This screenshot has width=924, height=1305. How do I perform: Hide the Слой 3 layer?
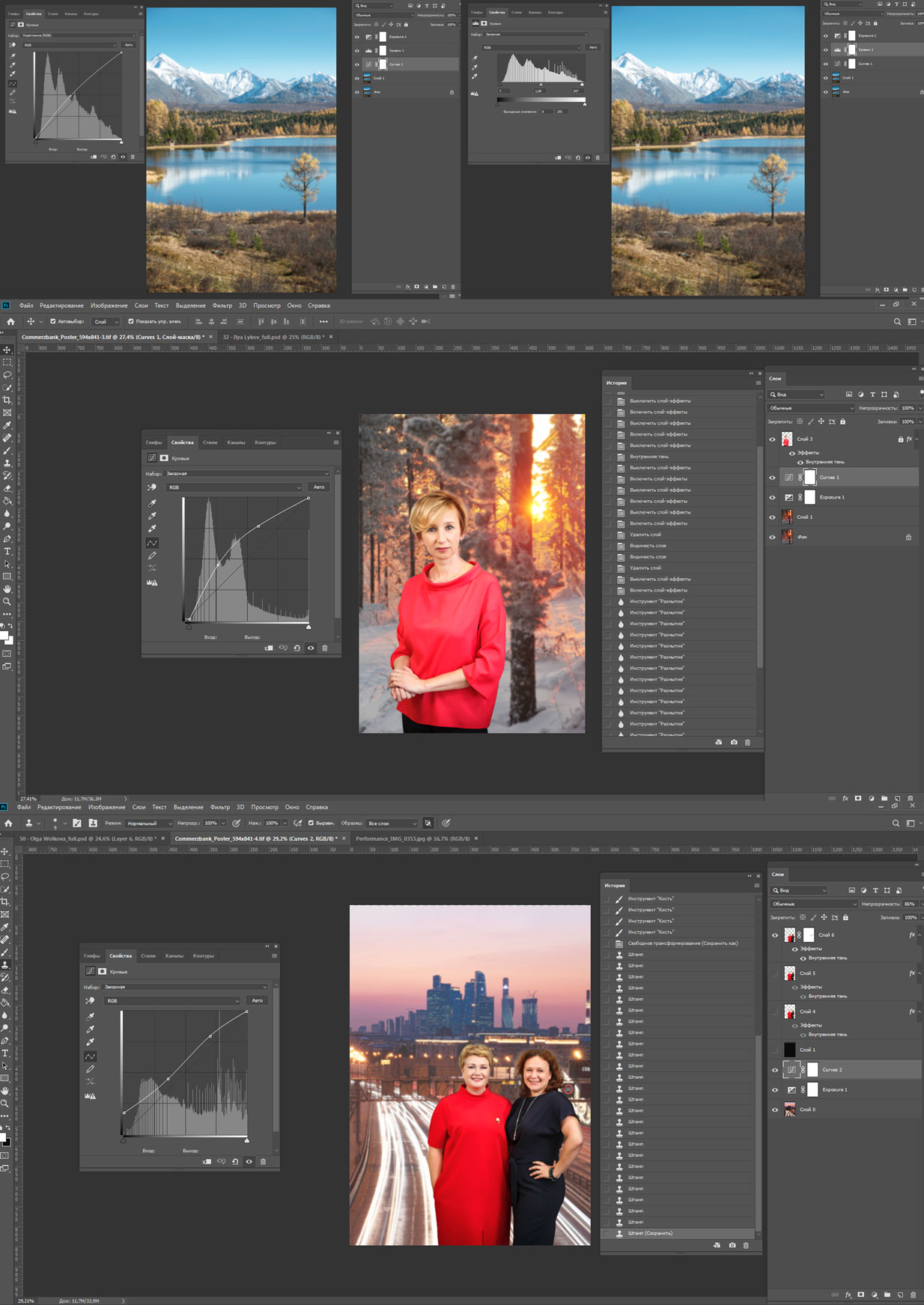point(772,439)
